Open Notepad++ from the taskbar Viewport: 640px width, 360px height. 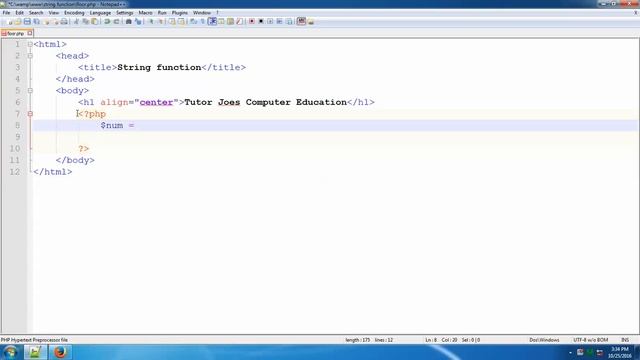pos(35,352)
